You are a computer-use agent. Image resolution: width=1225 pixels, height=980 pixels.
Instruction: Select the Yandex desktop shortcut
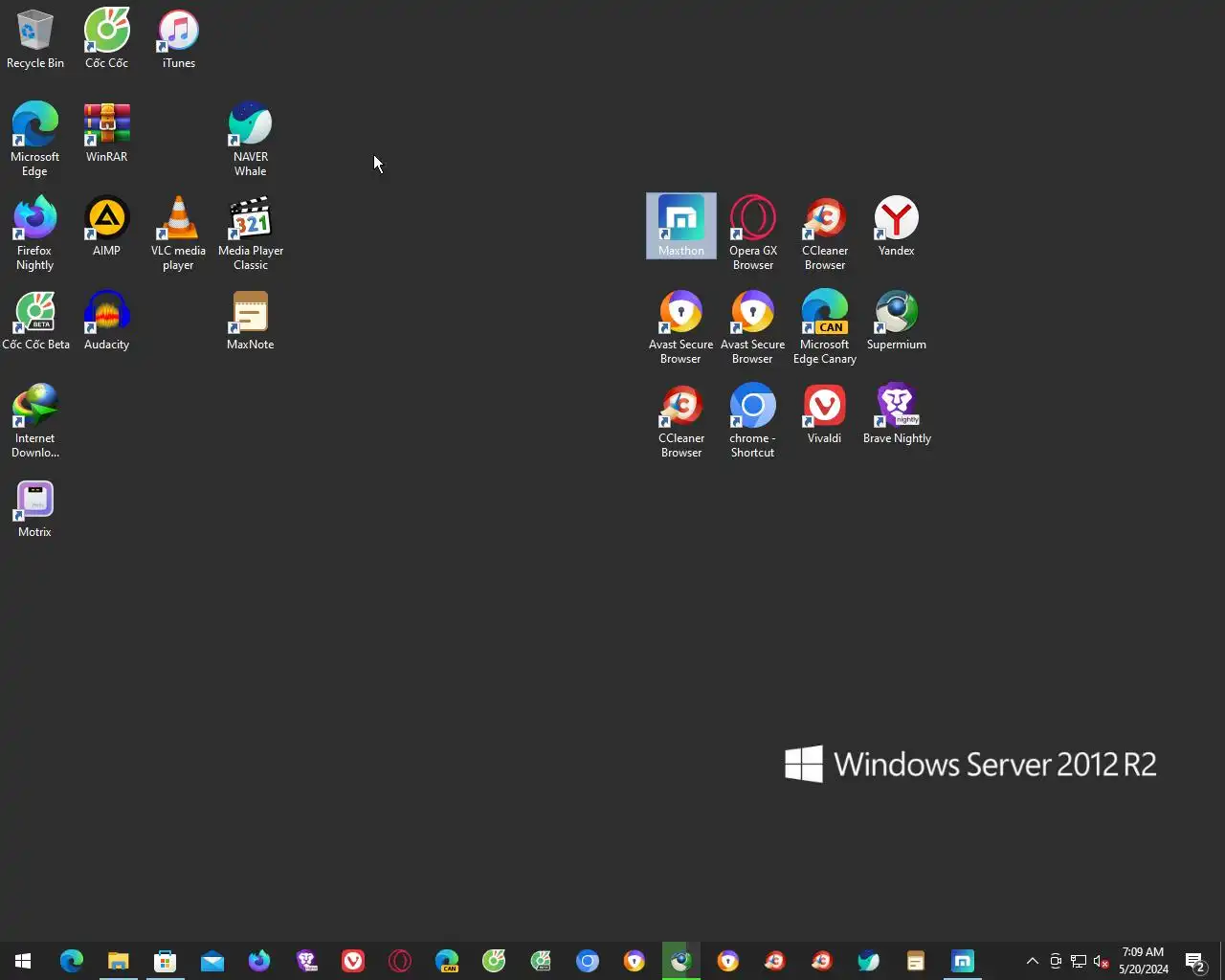tap(897, 227)
